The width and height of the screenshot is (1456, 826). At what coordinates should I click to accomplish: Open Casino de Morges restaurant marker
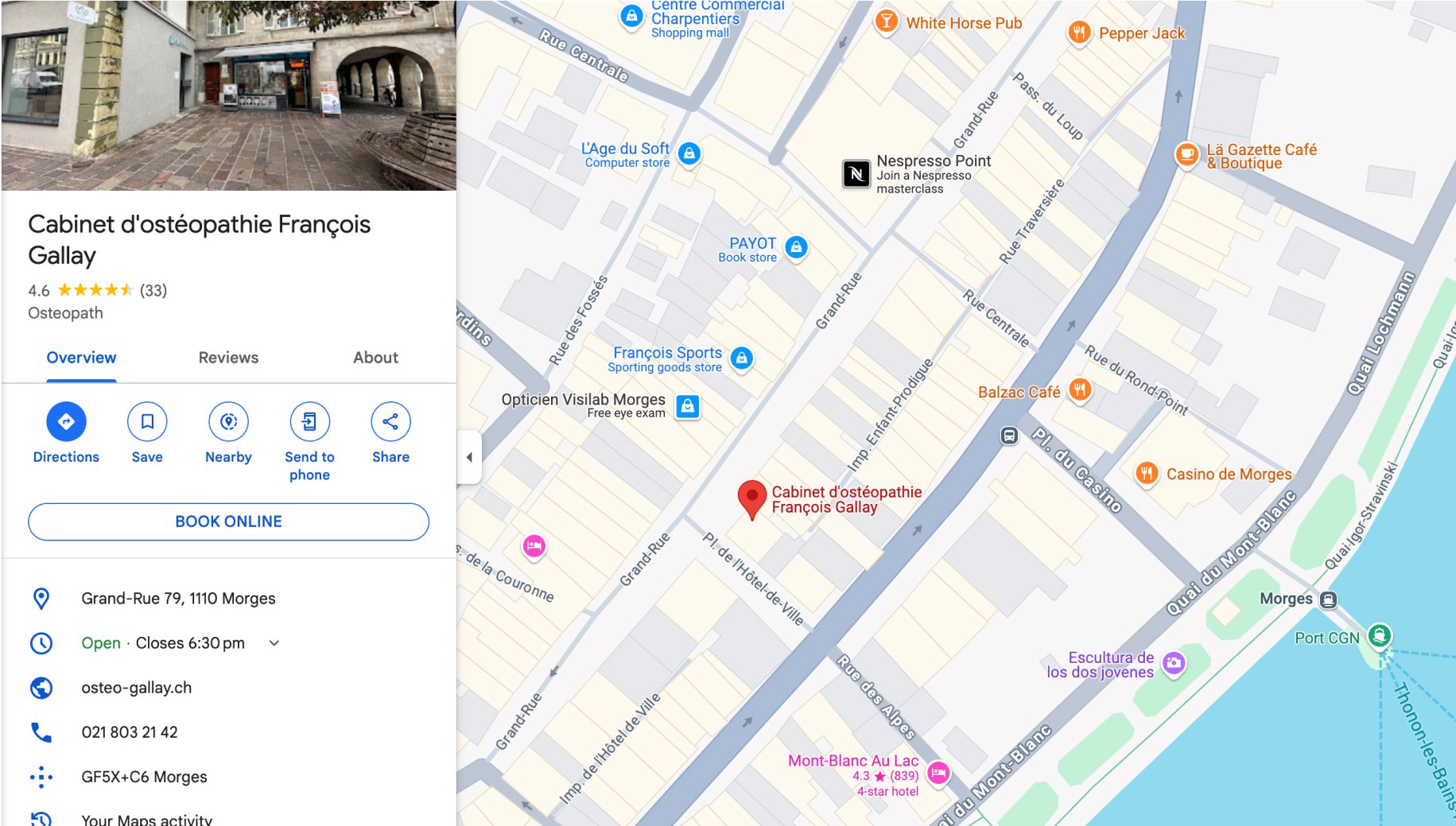[1146, 475]
